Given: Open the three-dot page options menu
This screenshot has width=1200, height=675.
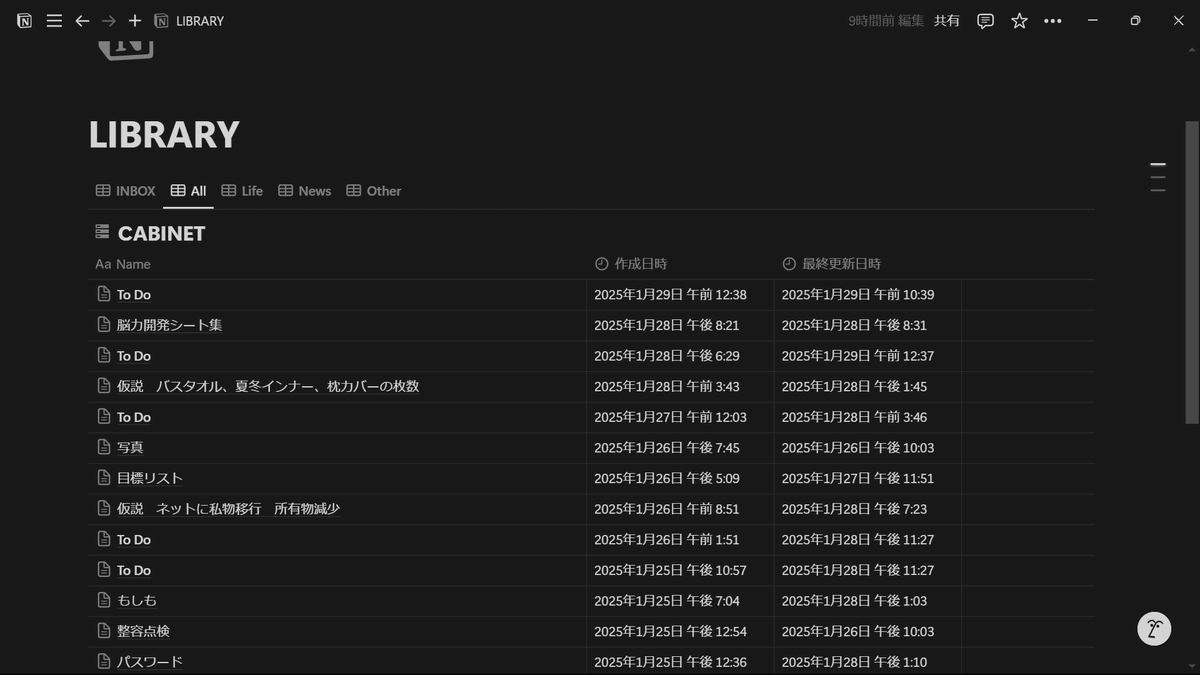Looking at the screenshot, I should (1053, 21).
